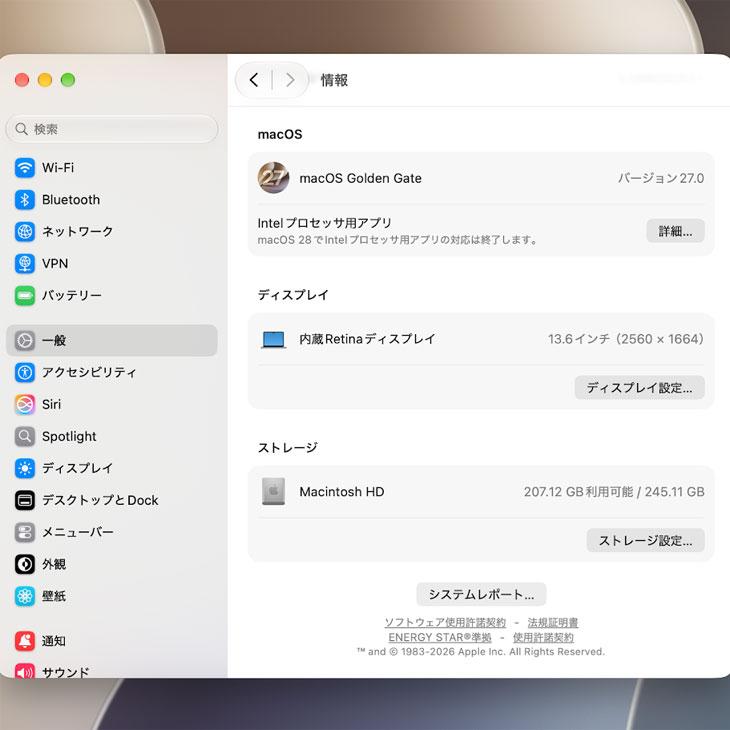Open the Spotlight magnifier icon
Viewport: 730px width, 730px height.
point(25,436)
